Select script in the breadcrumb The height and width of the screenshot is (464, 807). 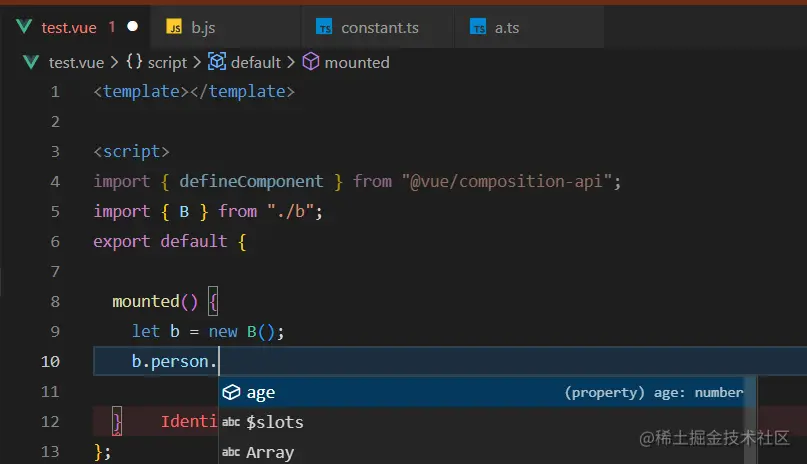coord(167,63)
